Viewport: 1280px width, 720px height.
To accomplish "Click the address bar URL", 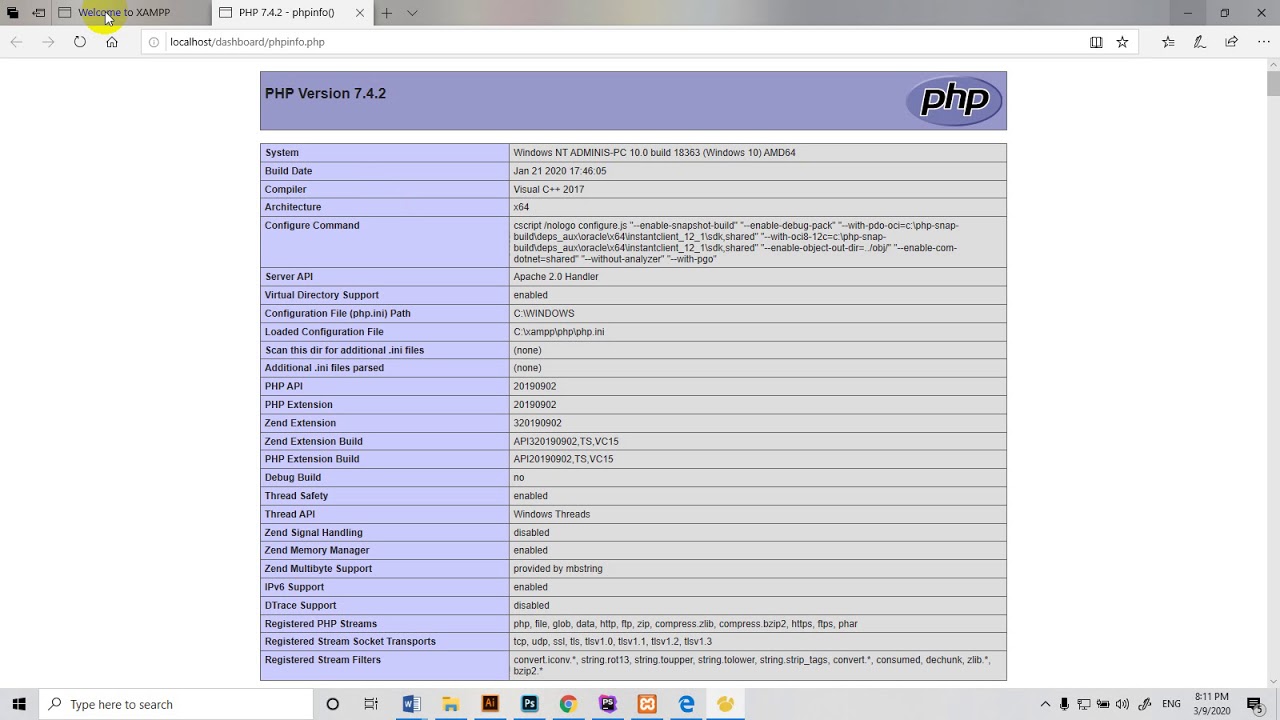I will click(x=247, y=42).
